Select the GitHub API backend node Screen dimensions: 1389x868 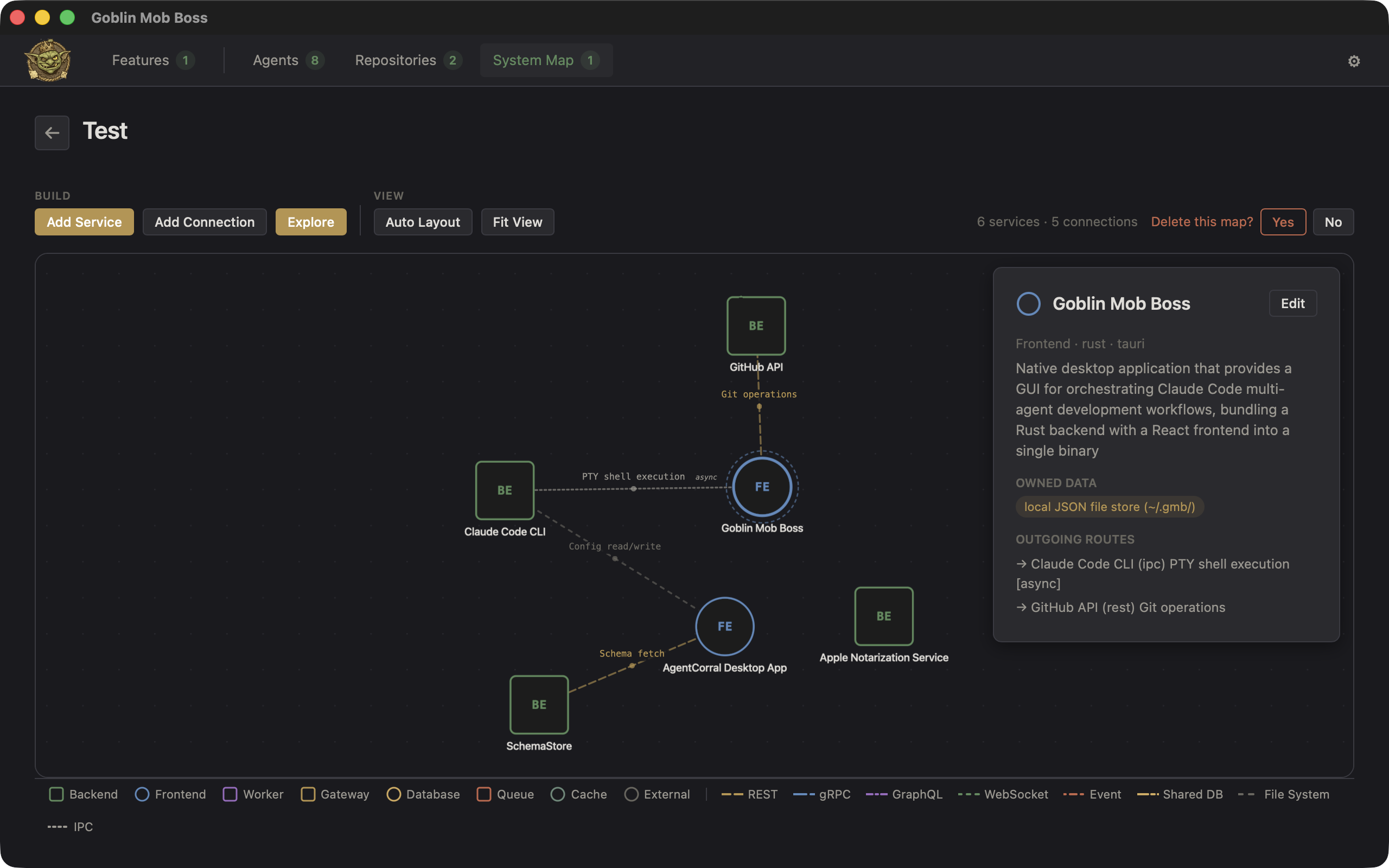756,325
